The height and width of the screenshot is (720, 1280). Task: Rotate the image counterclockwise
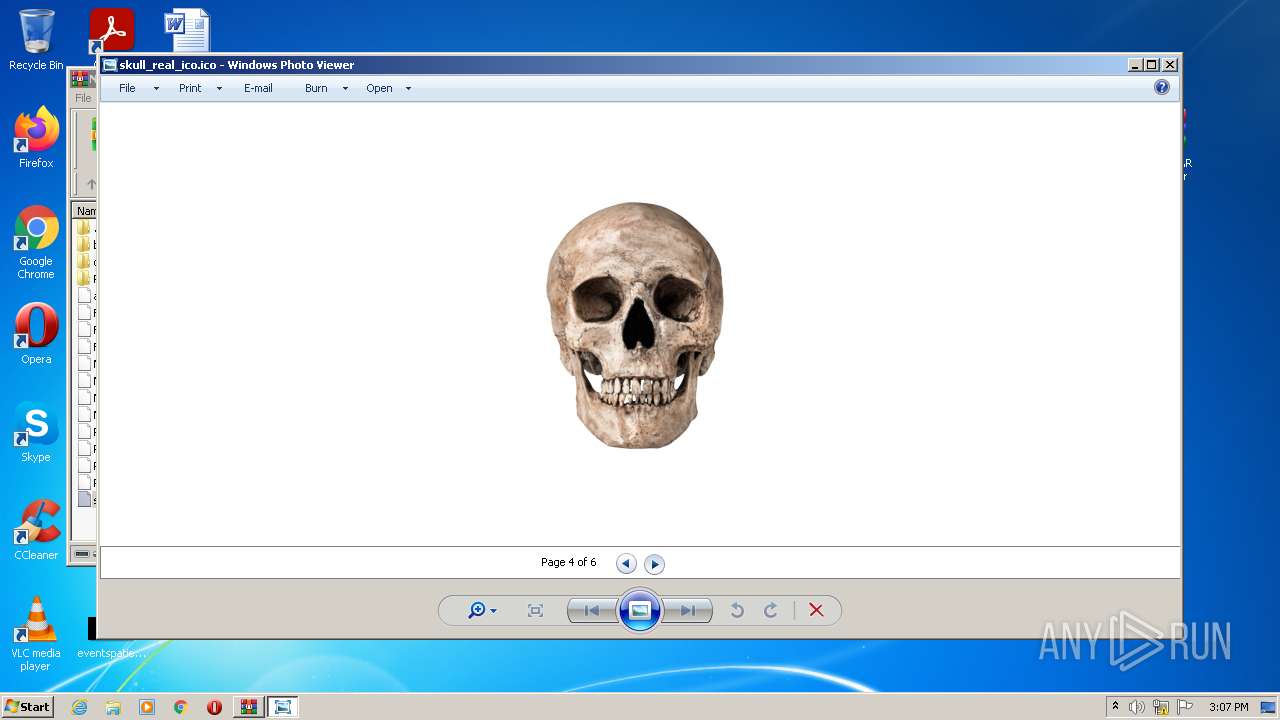[737, 611]
